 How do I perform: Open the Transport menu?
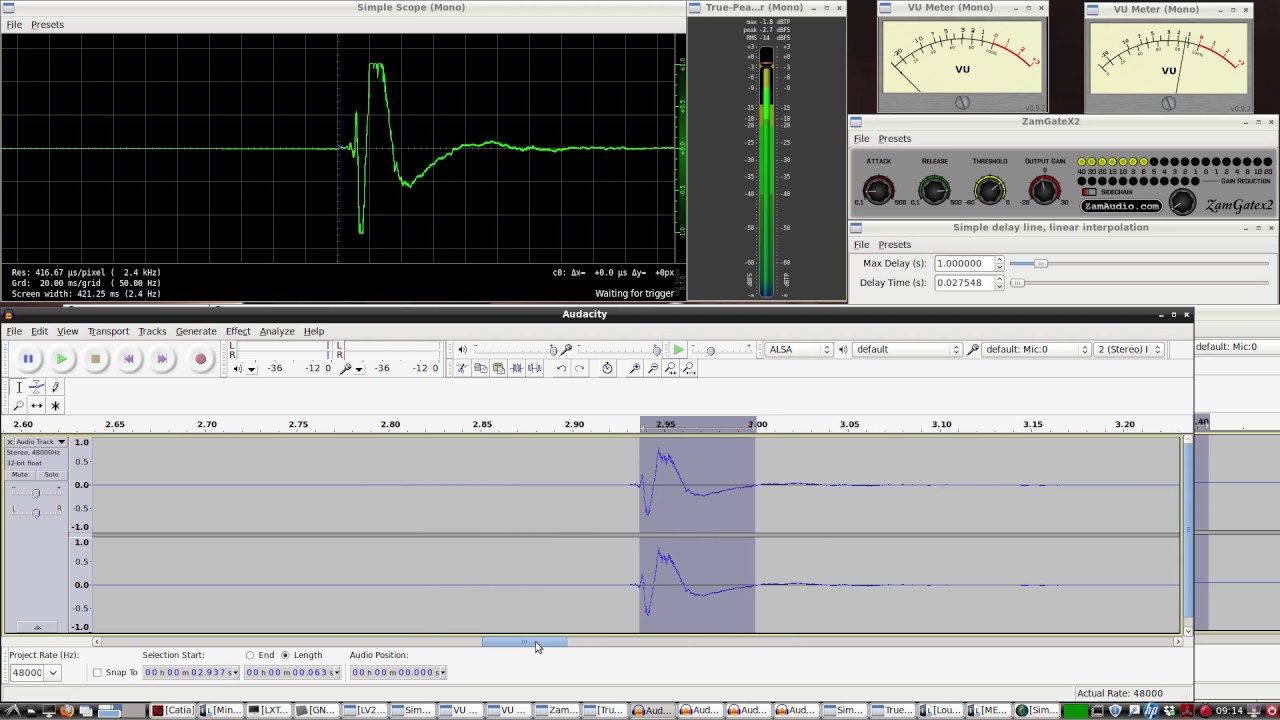108,331
